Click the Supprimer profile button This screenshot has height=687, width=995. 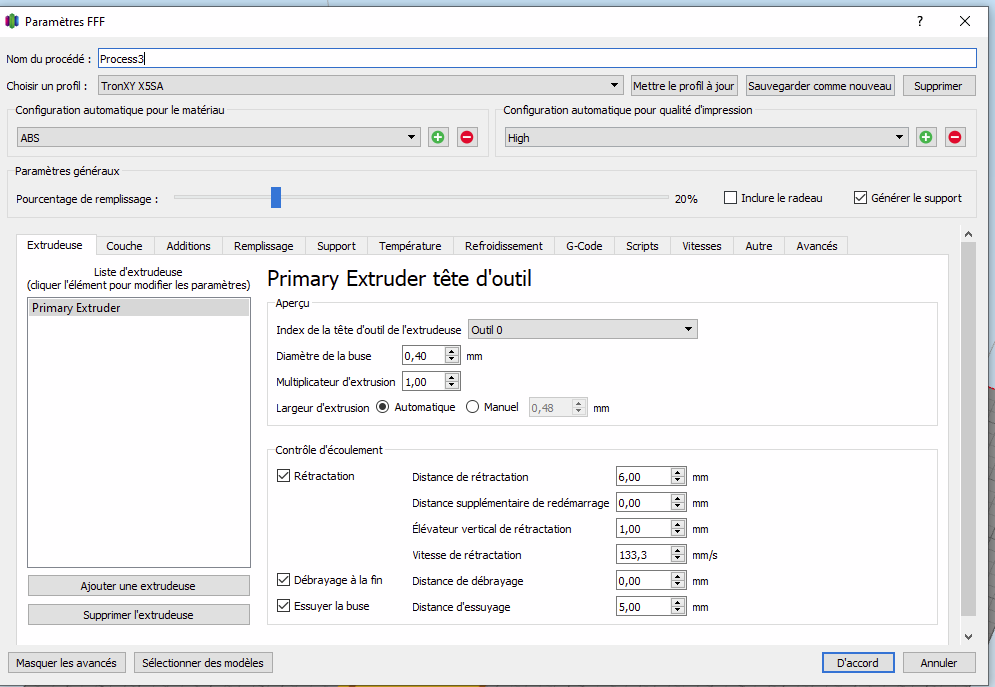938,86
